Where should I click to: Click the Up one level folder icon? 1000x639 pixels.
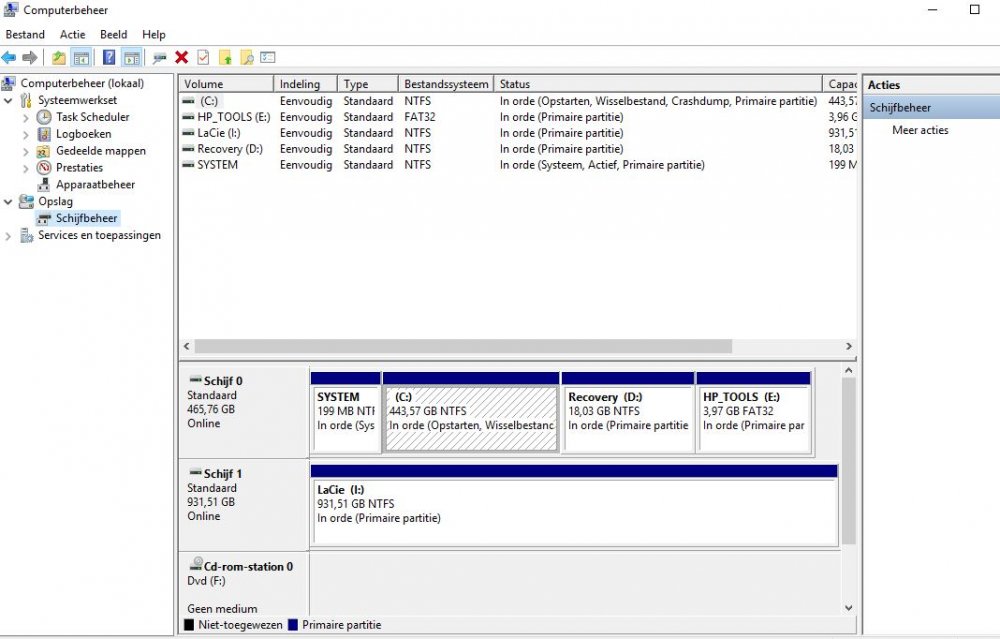tap(59, 58)
